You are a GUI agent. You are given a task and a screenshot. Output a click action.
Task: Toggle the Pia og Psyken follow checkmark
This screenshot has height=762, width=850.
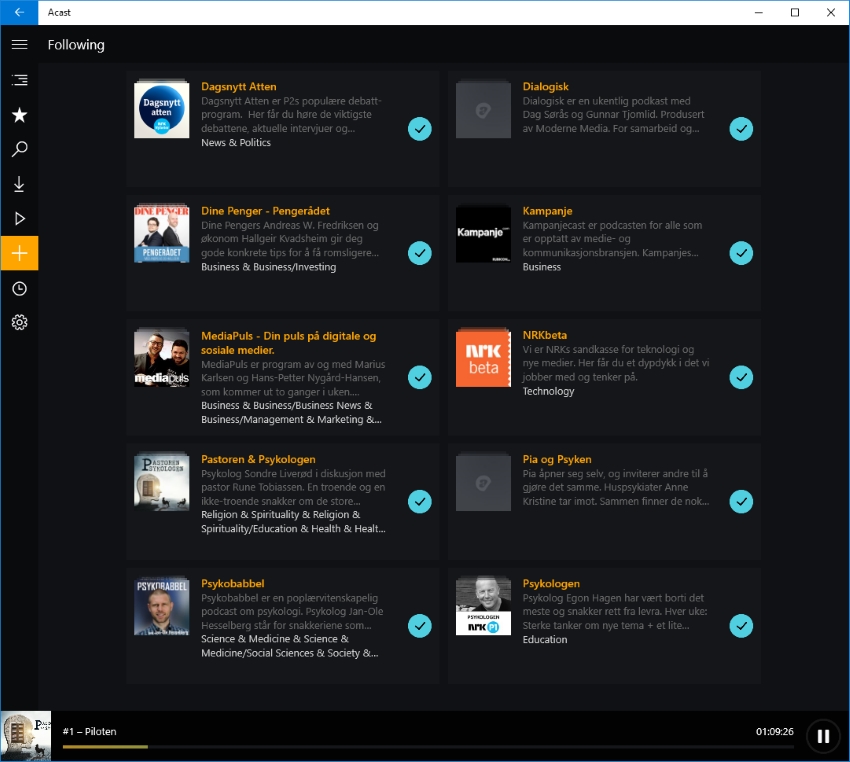(x=741, y=501)
